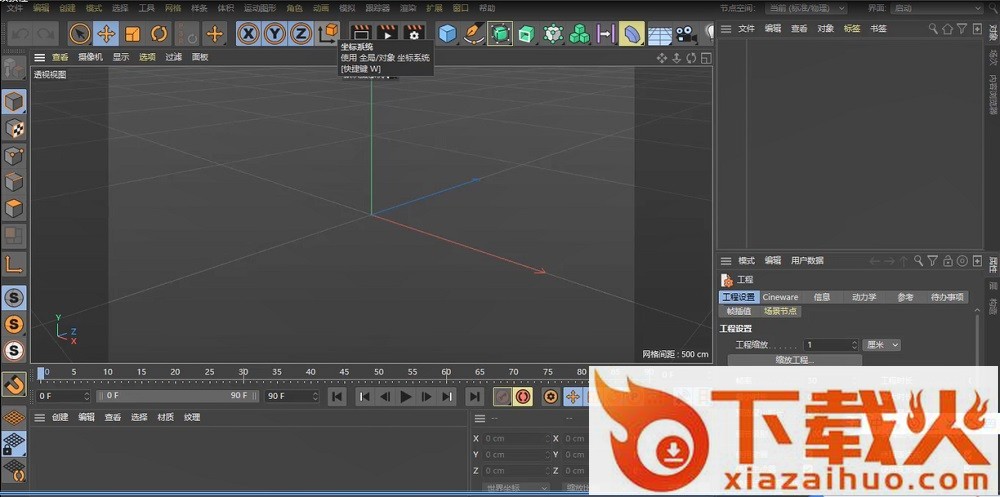Enable Texture mode checkered cube icon

[15, 128]
